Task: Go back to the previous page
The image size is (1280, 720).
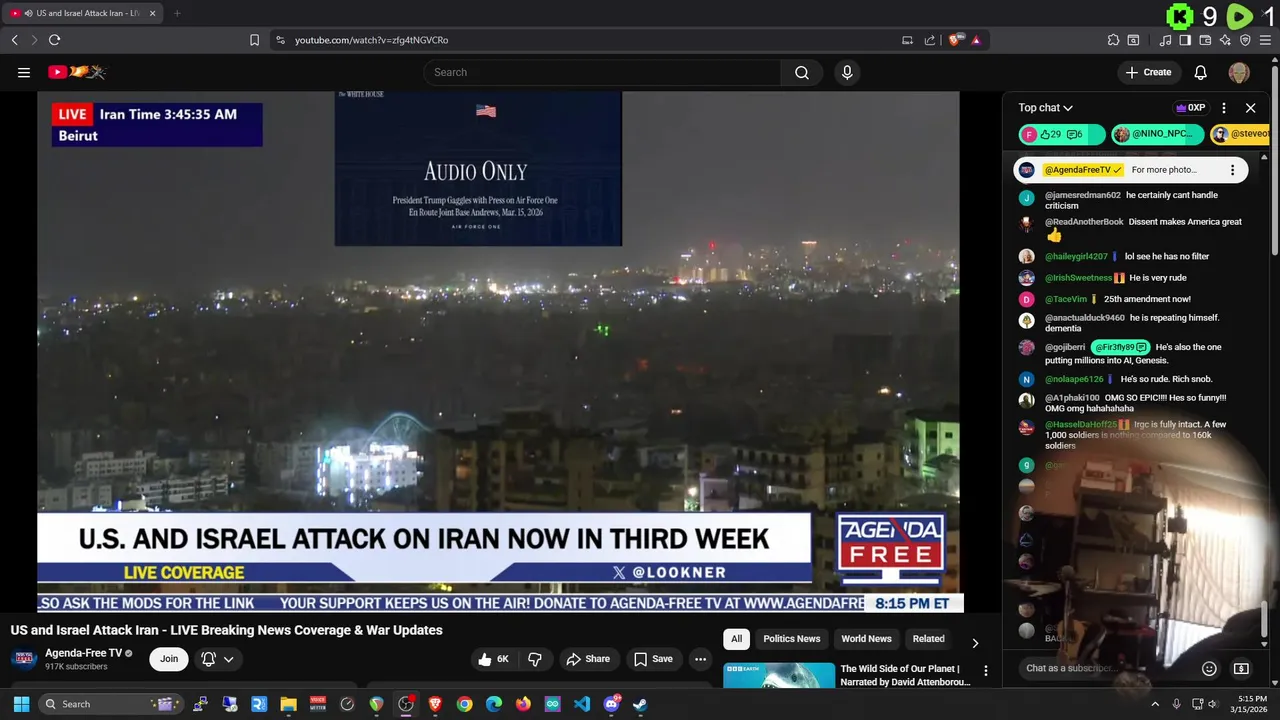Action: click(14, 40)
